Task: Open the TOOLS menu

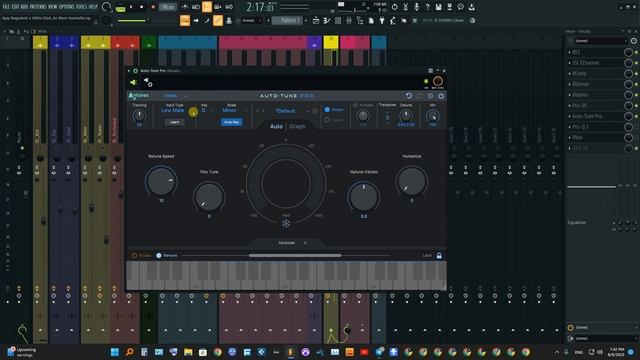Action: pyautogui.click(x=82, y=7)
